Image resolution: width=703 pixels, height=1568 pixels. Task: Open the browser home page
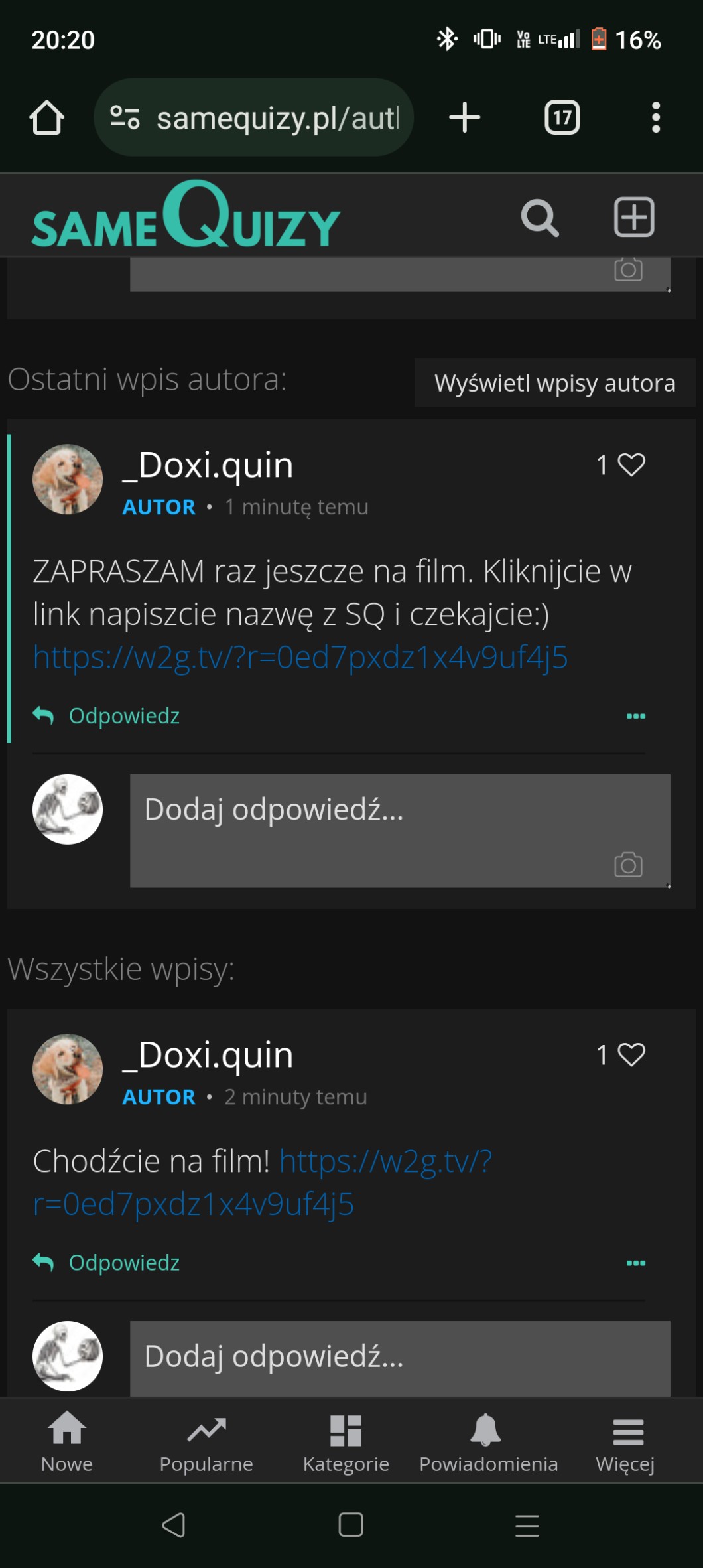47,117
